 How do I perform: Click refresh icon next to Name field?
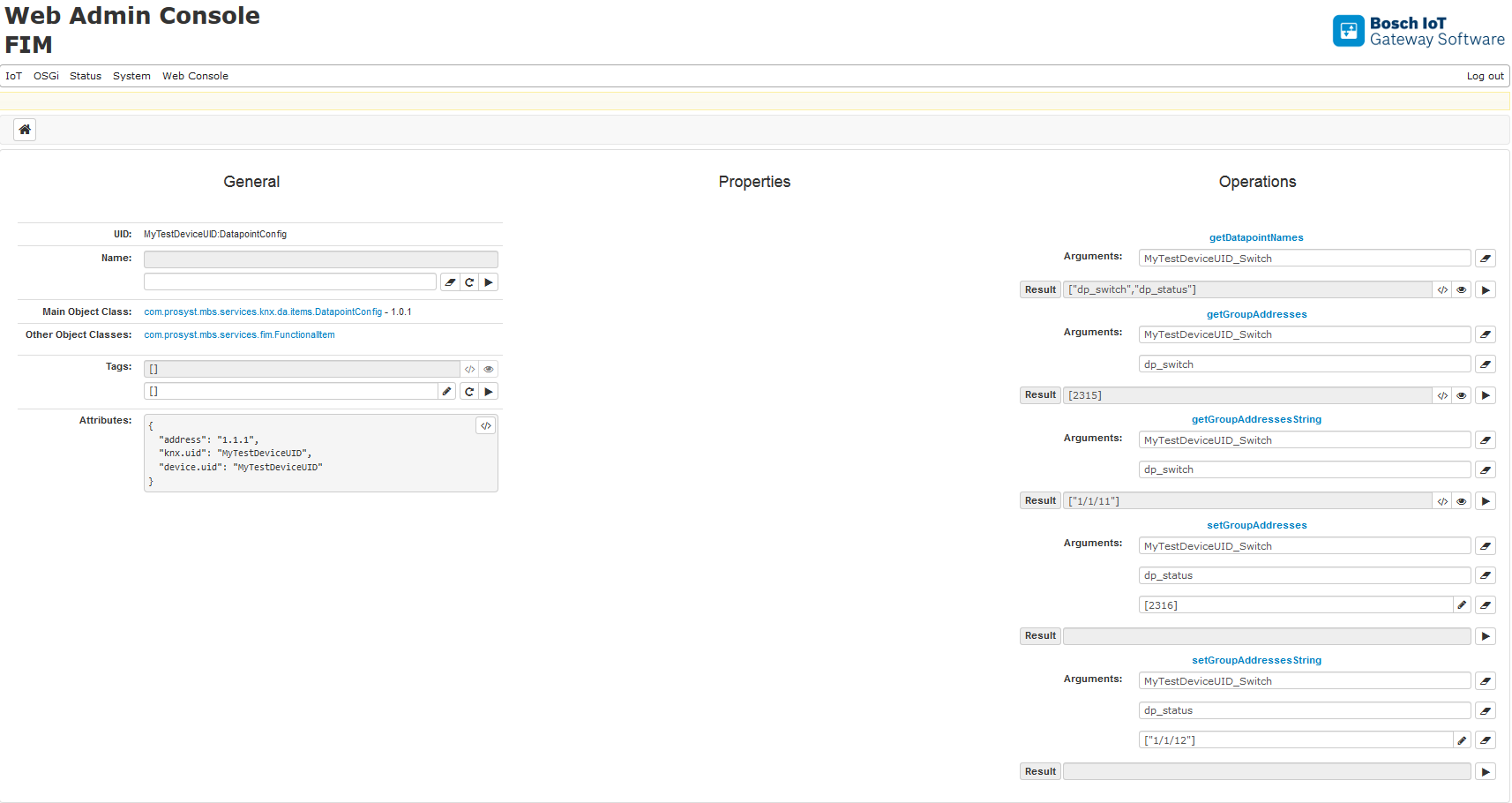click(469, 282)
